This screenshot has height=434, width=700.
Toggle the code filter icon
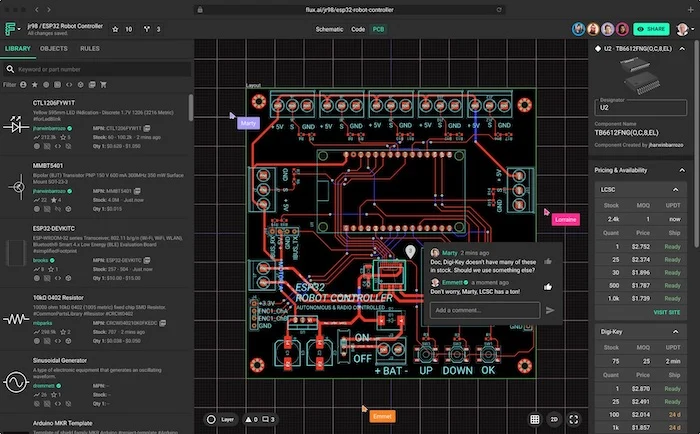tap(69, 84)
